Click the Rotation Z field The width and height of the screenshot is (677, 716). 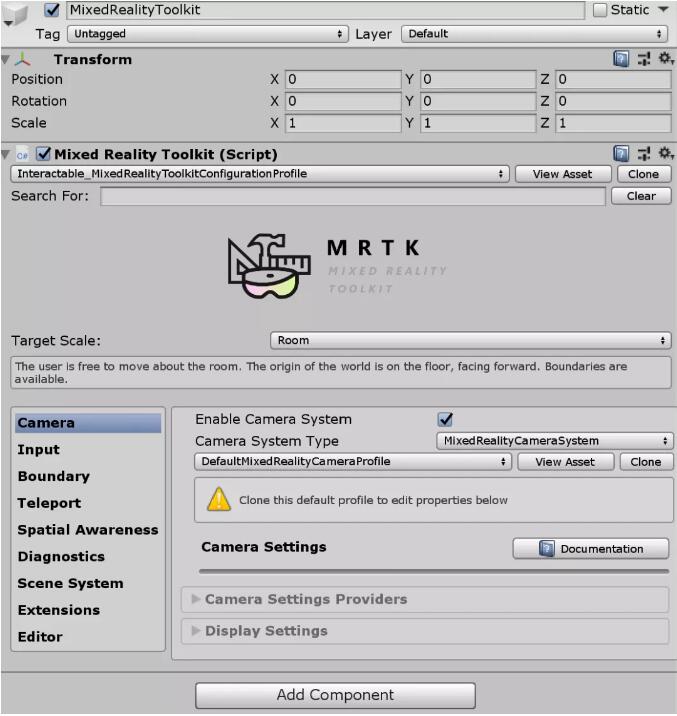tap(613, 101)
